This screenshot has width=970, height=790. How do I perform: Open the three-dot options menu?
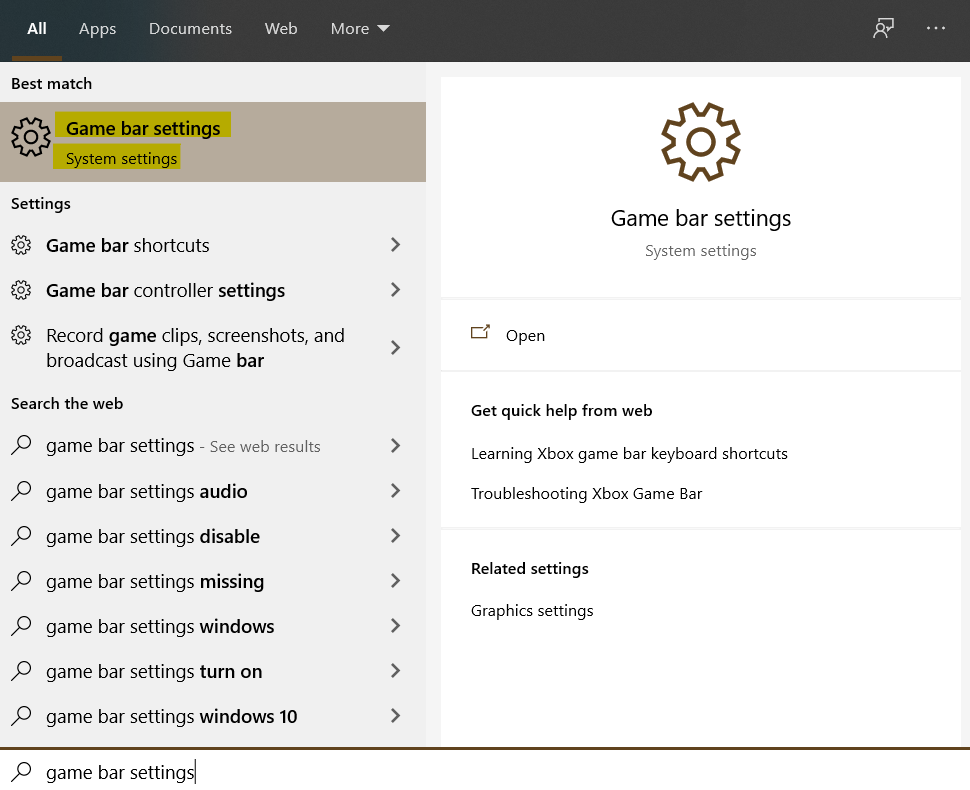pos(935,28)
